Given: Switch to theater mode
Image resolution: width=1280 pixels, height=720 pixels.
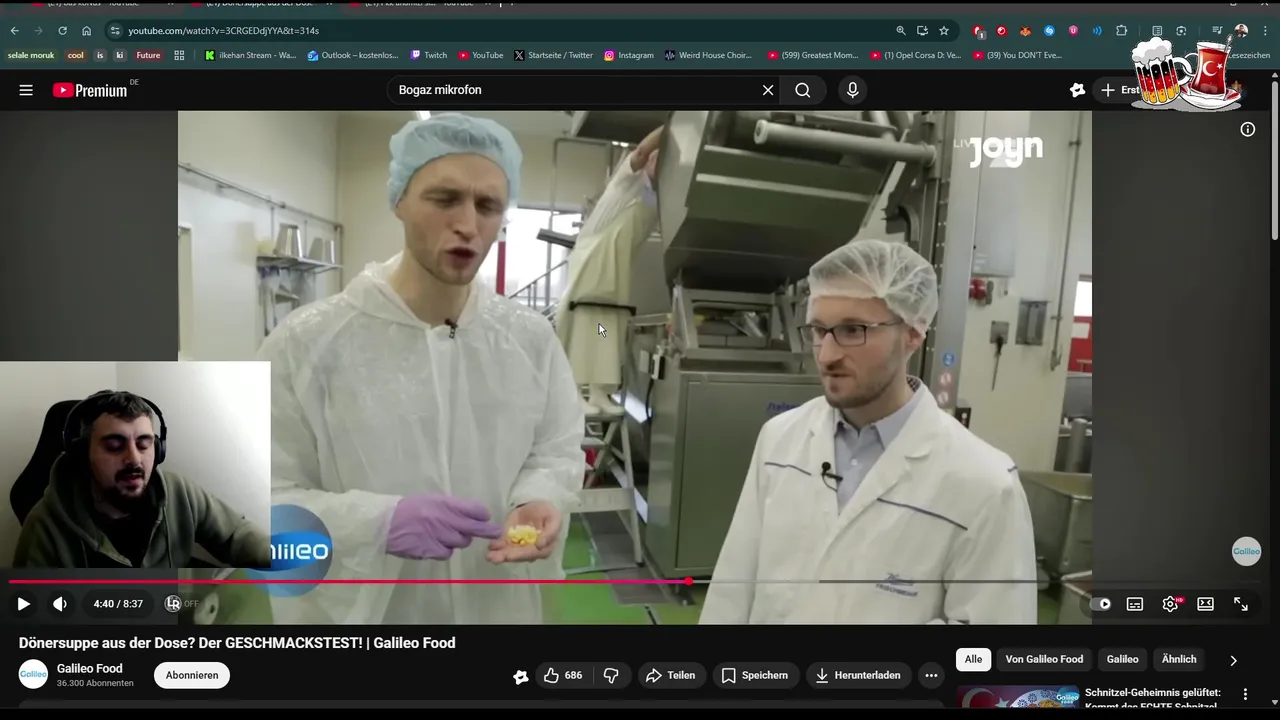Looking at the screenshot, I should coord(1205,604).
